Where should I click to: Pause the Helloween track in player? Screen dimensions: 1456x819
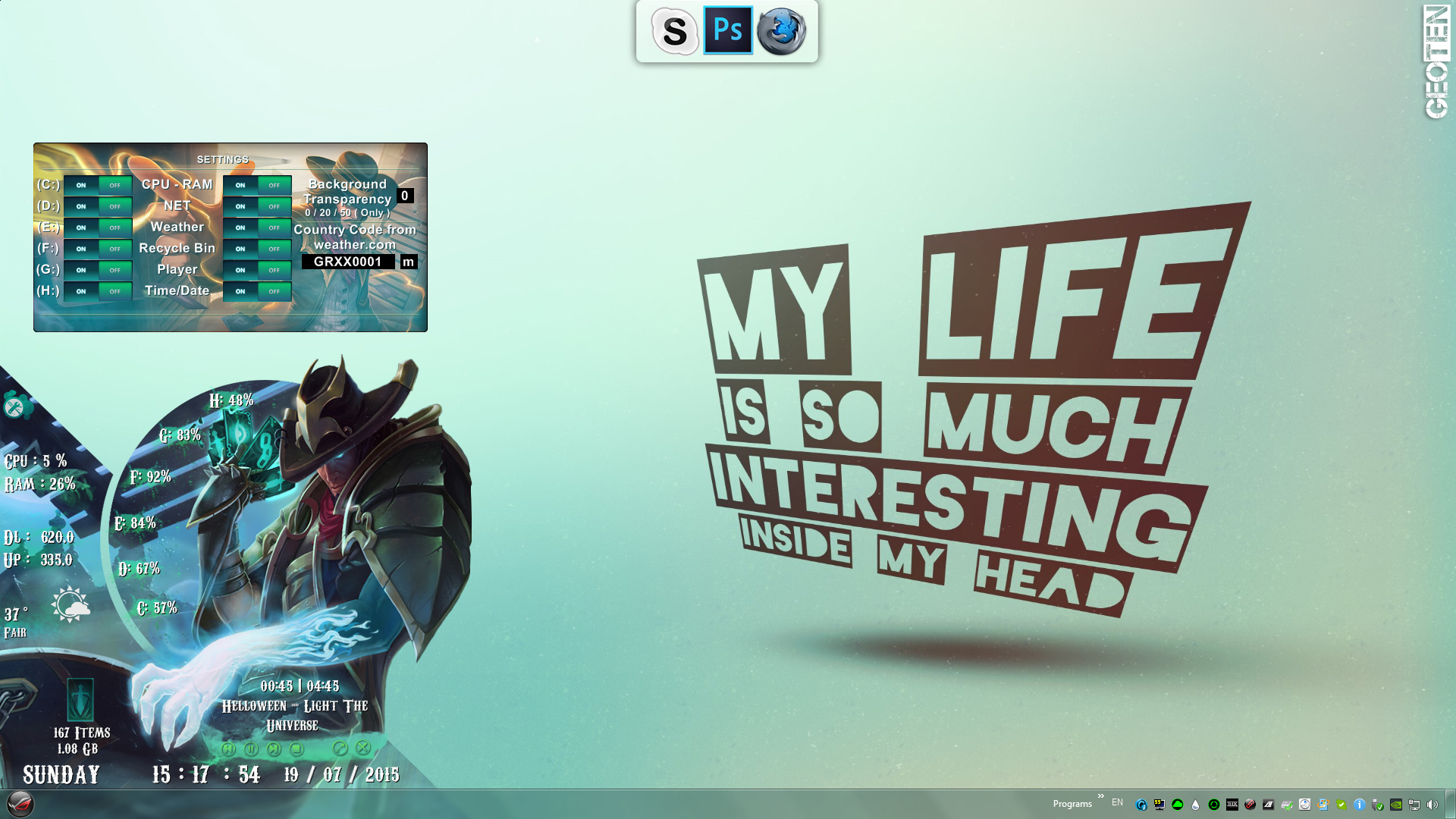tap(251, 748)
